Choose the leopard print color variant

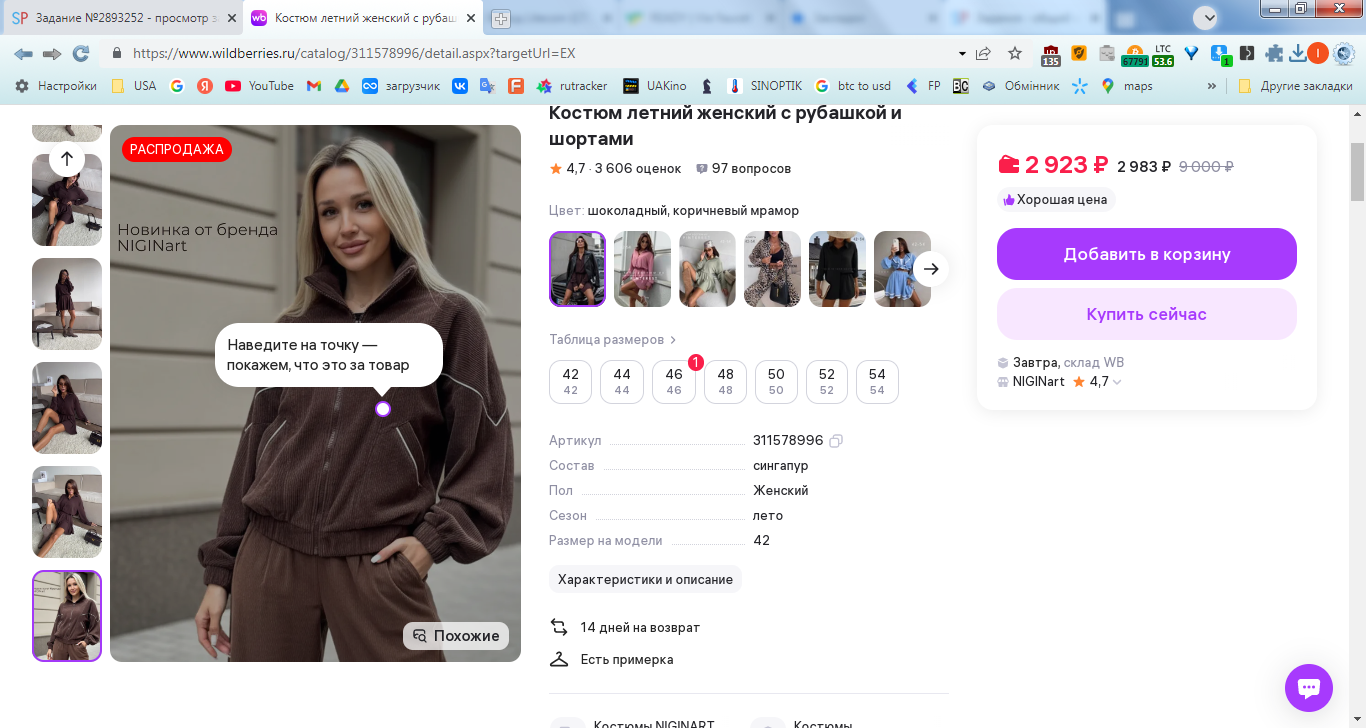pos(772,269)
